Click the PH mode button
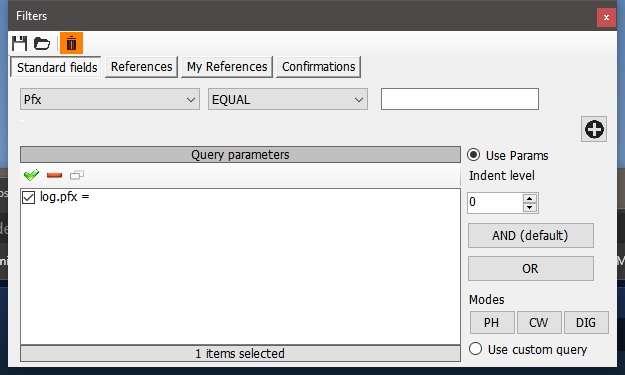 click(492, 322)
